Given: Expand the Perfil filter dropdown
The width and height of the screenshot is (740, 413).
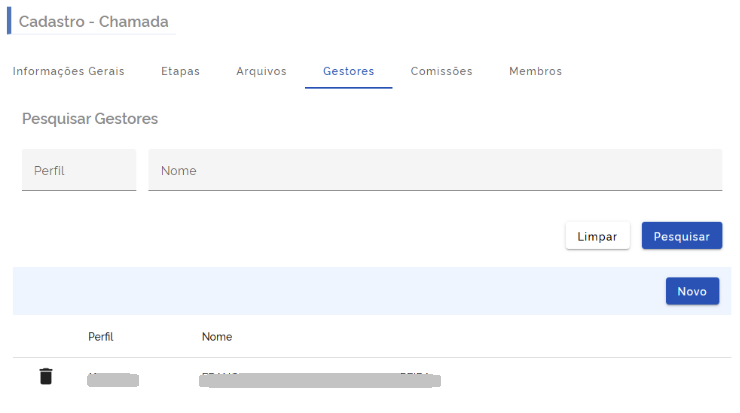Looking at the screenshot, I should (79, 170).
